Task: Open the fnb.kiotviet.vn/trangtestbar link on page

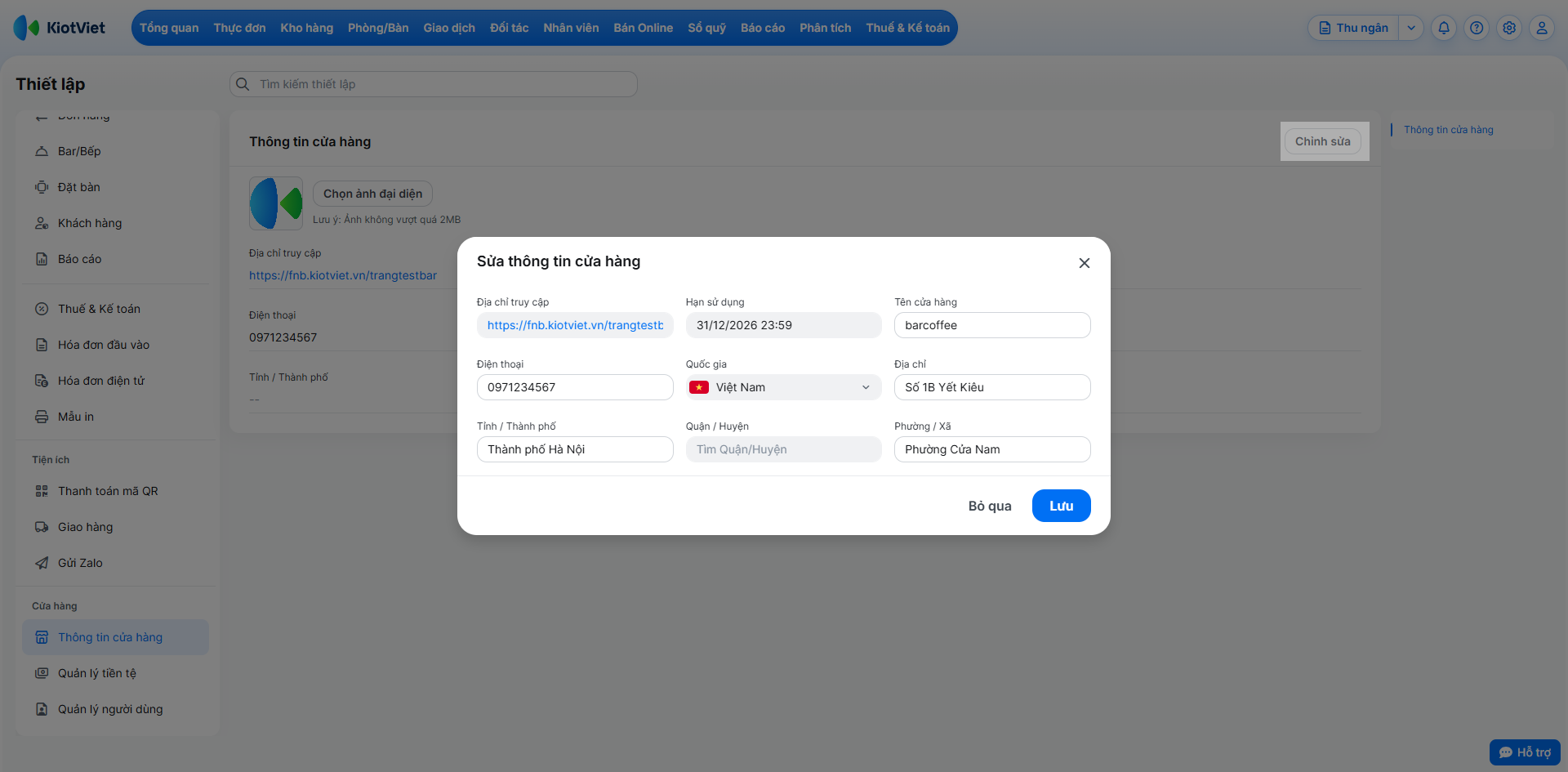Action: 343,275
